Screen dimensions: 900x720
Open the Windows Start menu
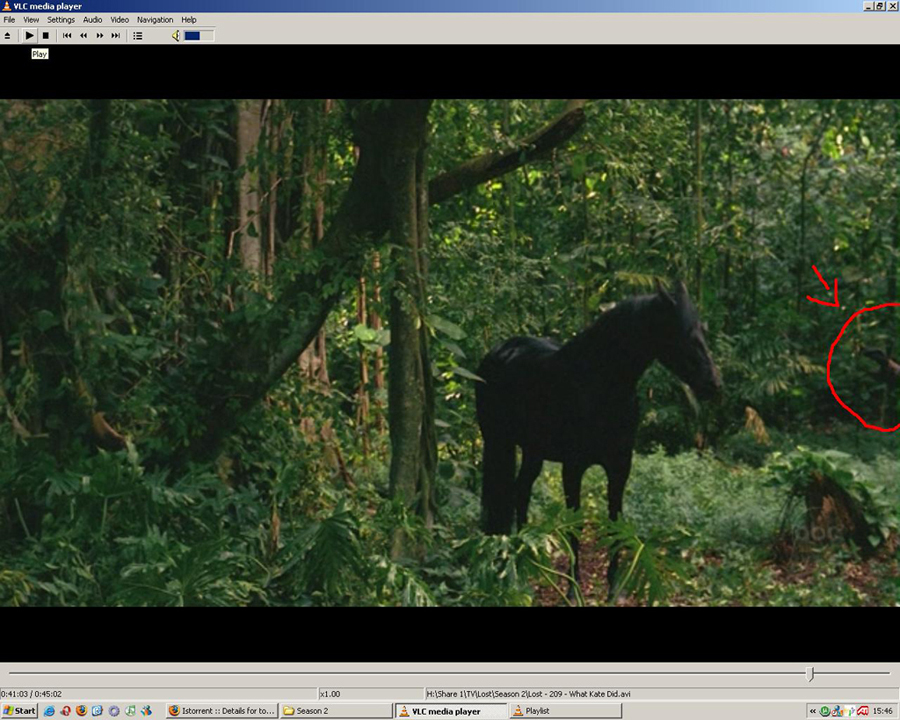[20, 711]
